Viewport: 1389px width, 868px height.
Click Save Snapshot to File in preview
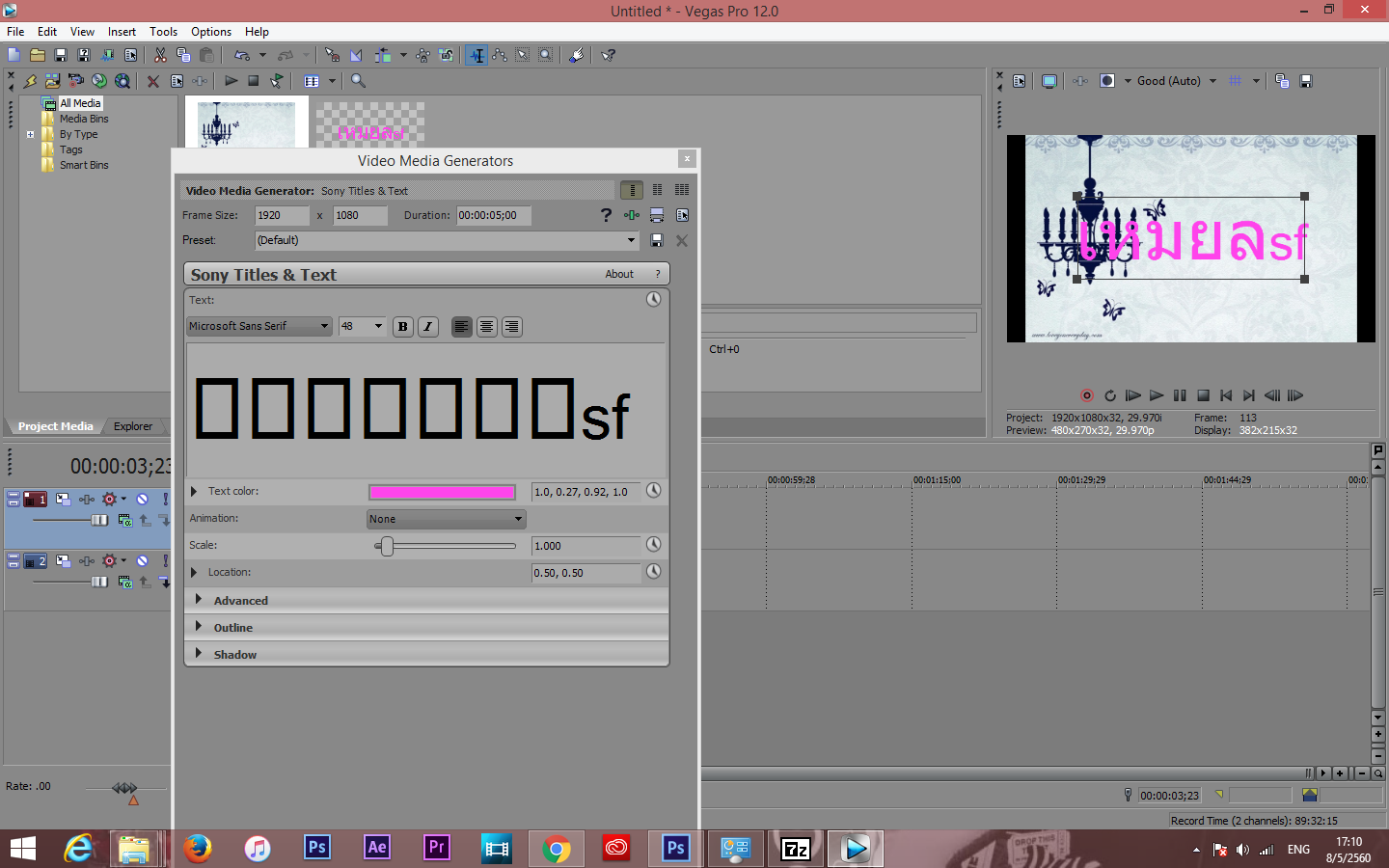(1306, 81)
